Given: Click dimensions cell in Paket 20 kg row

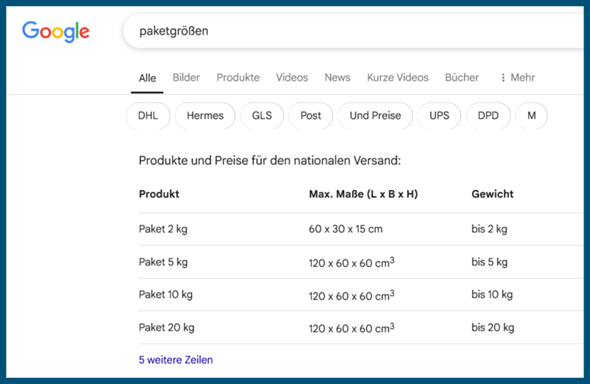Looking at the screenshot, I should click(x=351, y=328).
